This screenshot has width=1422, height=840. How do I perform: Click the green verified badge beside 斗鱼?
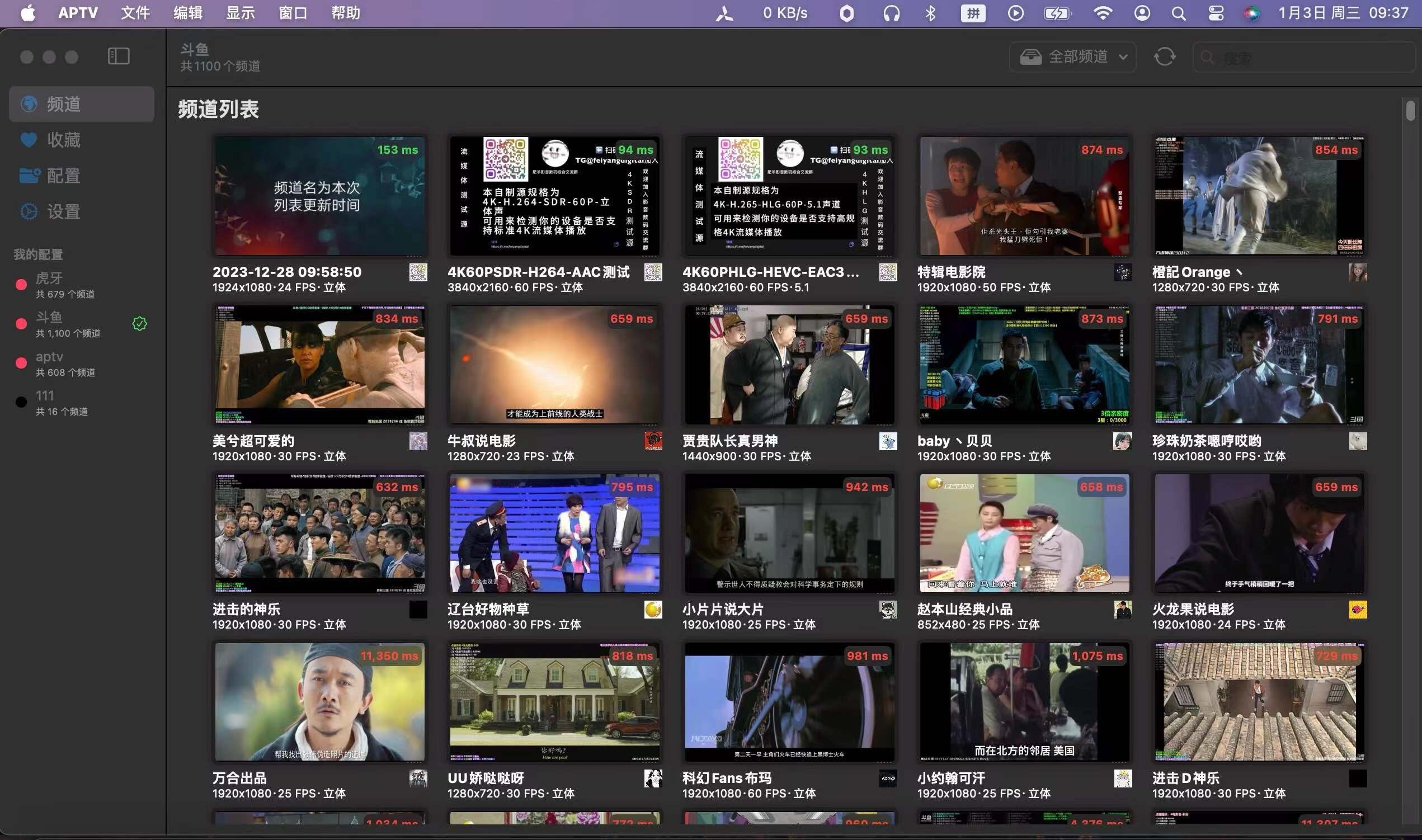[139, 324]
